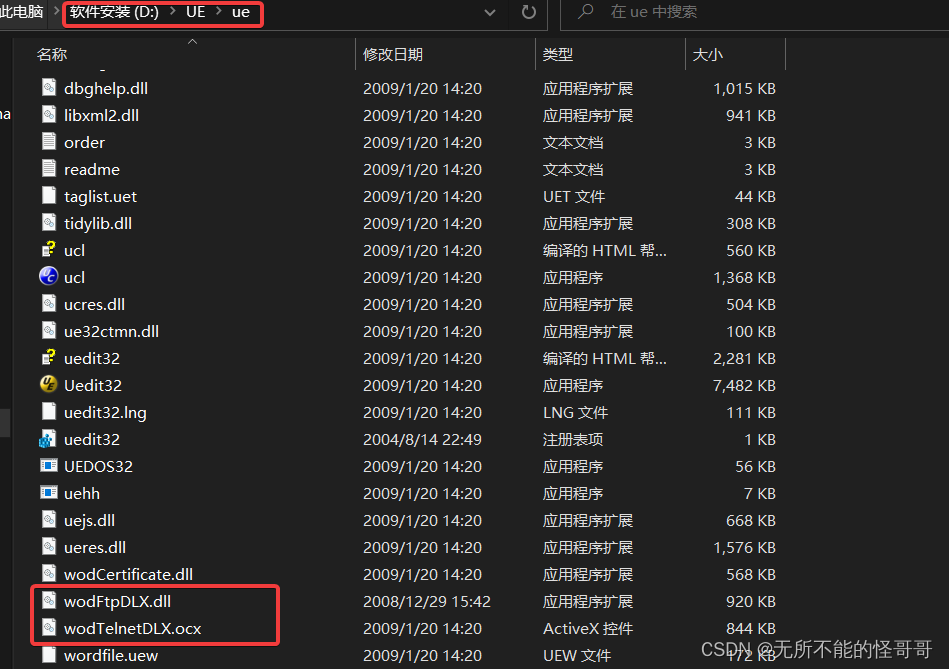Click the taglist.uet file icon

(x=49, y=196)
